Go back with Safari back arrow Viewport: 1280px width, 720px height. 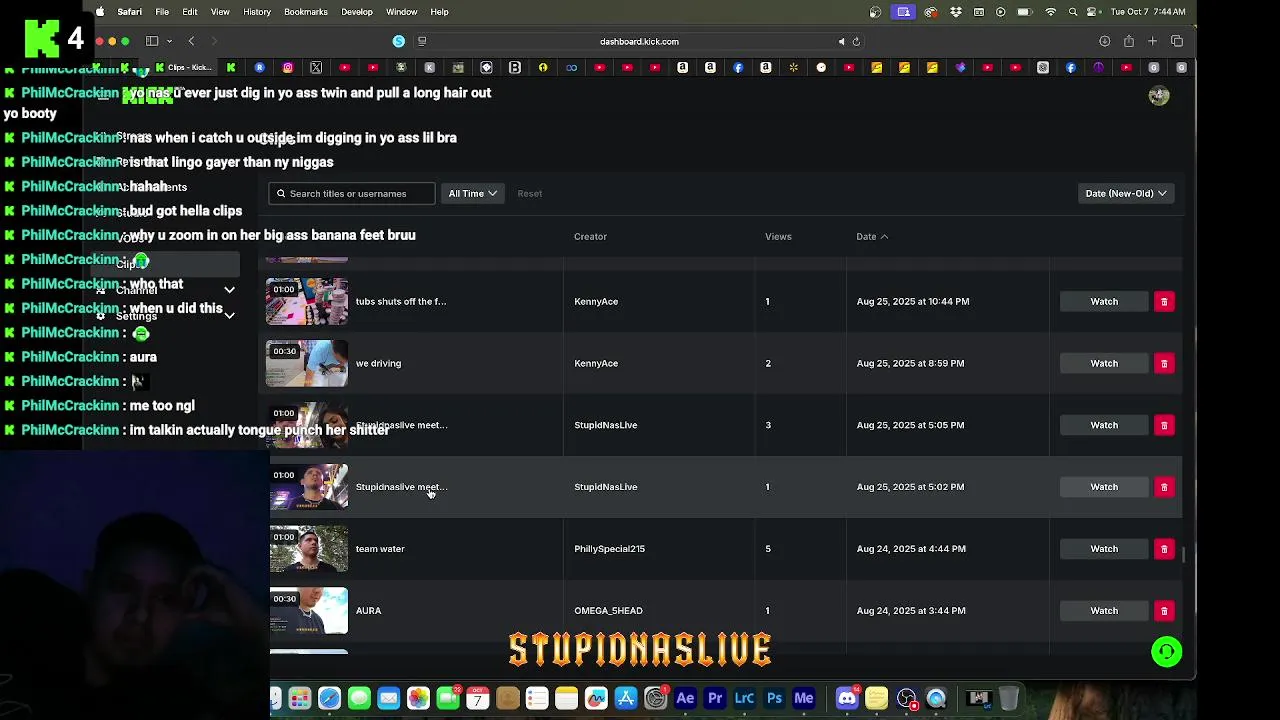191,41
